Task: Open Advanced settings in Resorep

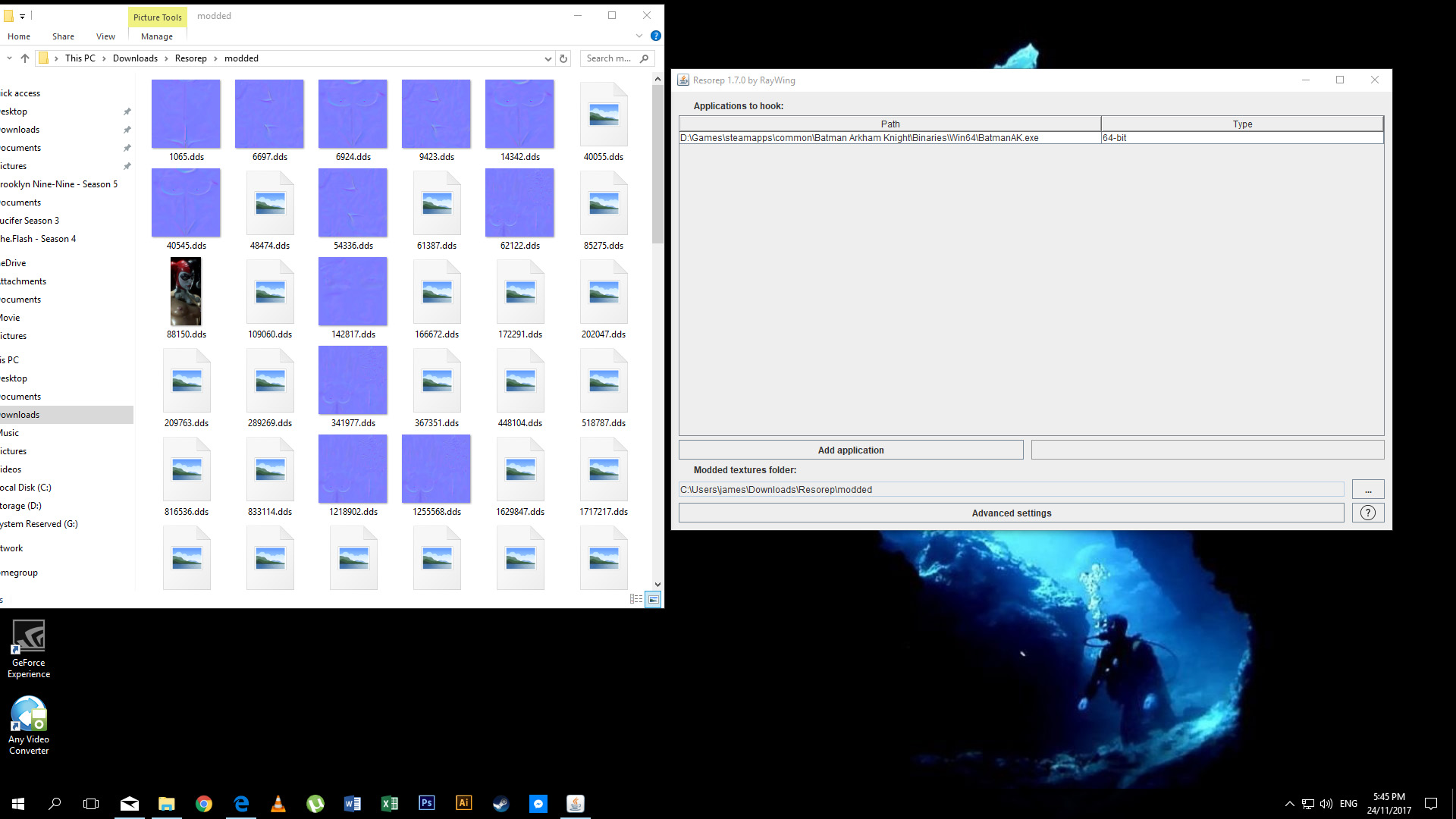Action: (x=1011, y=513)
